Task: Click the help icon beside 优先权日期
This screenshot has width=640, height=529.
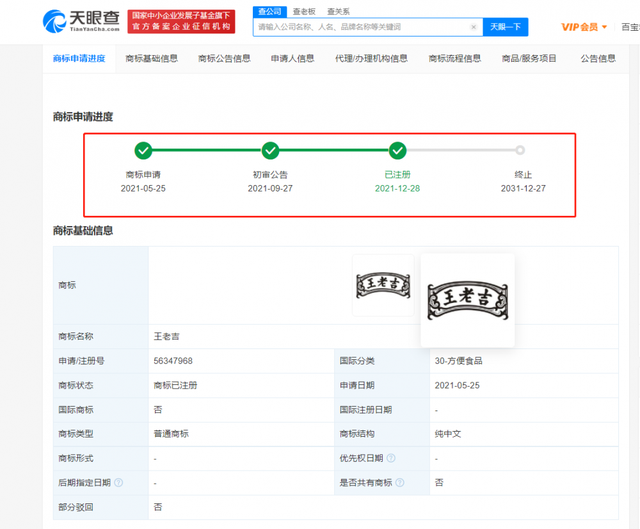Action: 391,458
